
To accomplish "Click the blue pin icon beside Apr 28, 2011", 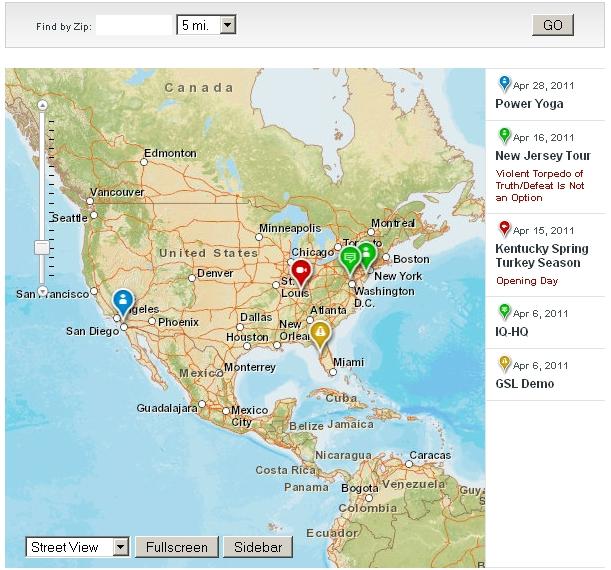I will tap(504, 84).
